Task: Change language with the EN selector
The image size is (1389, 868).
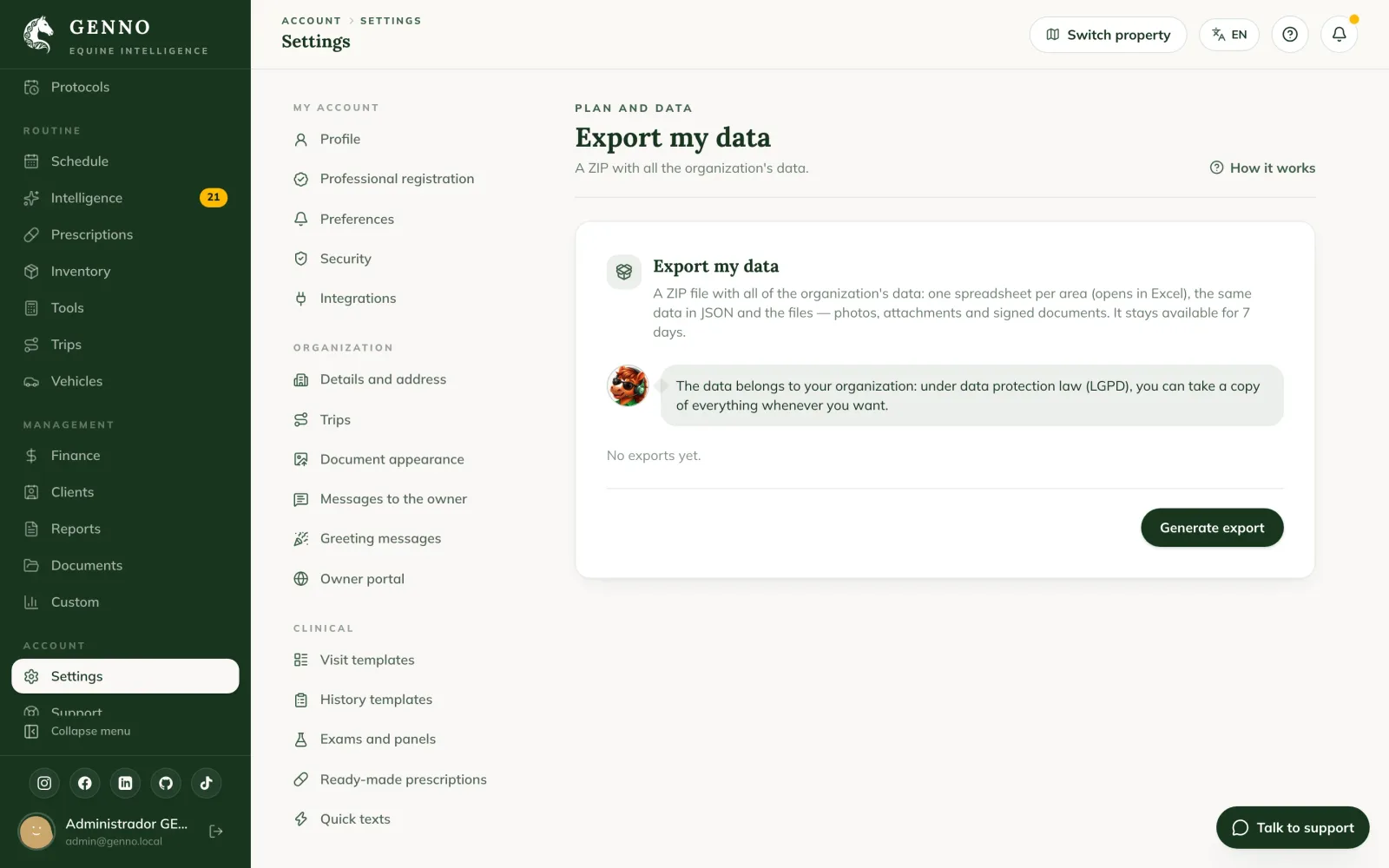Action: [x=1229, y=35]
